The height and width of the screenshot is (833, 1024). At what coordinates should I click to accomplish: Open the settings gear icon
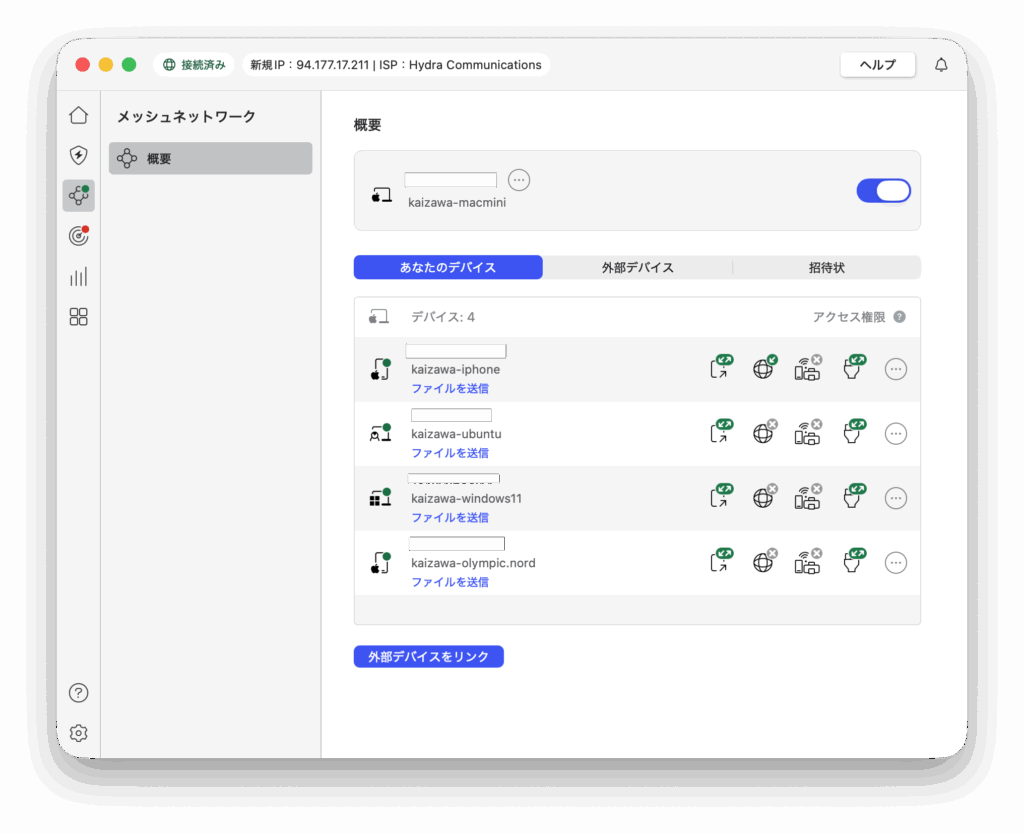coord(78,733)
